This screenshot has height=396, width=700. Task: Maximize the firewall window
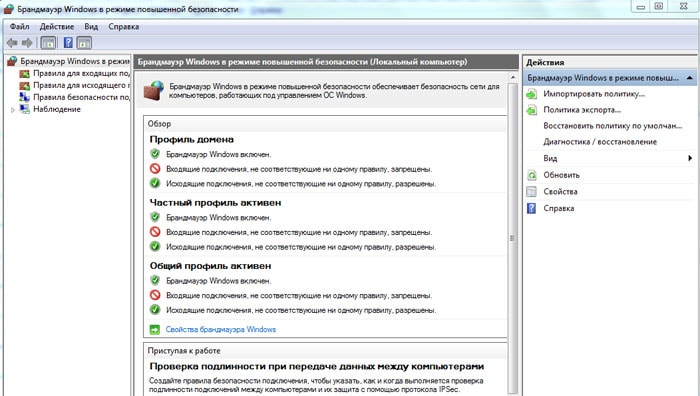click(x=658, y=6)
